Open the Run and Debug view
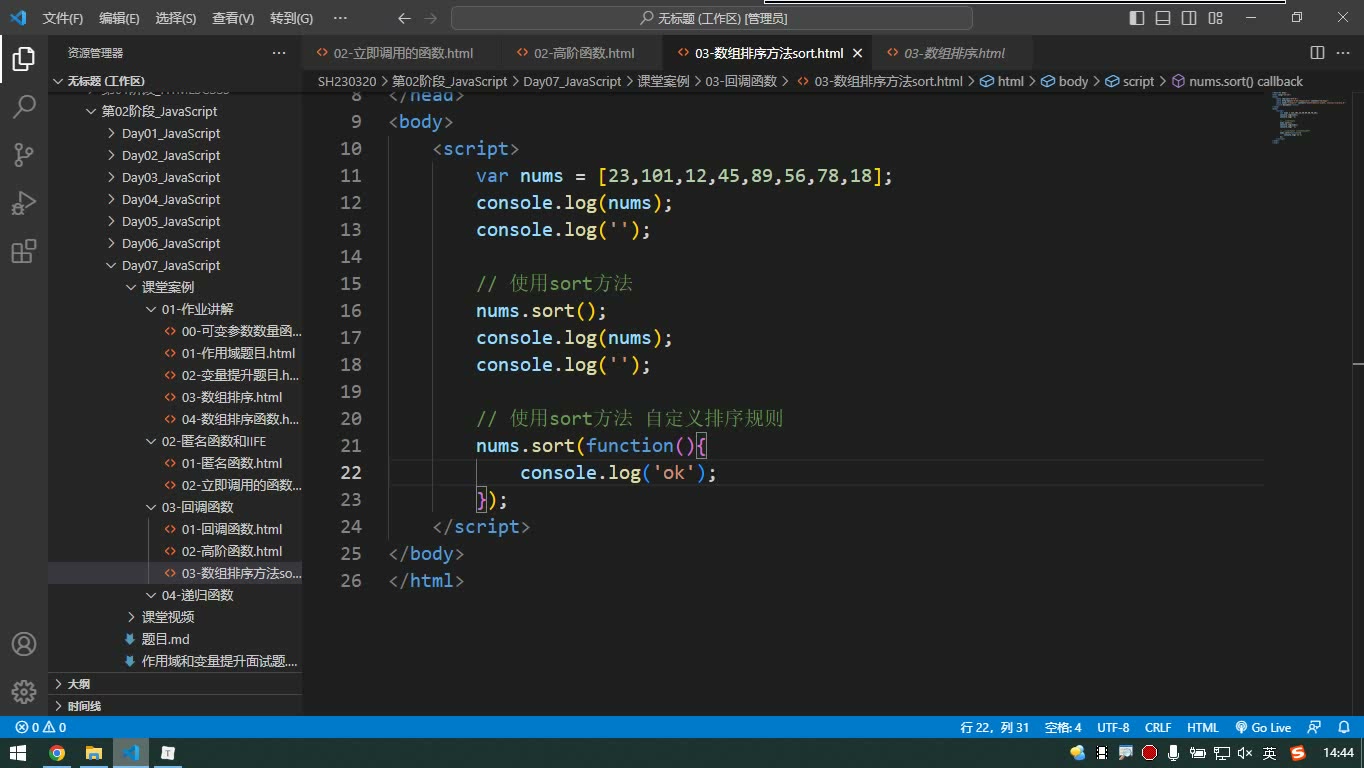Screen dimensions: 1364x768 [24, 203]
